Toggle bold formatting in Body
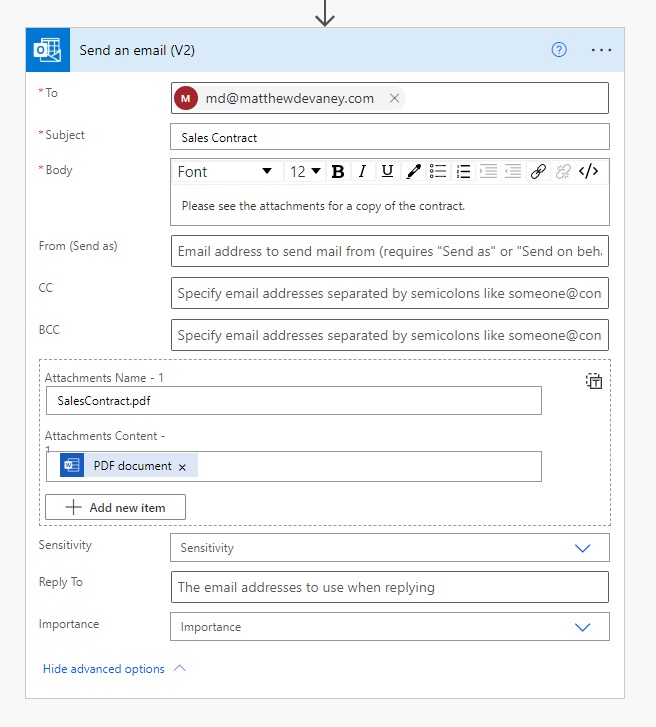Screen dimensions: 656x727 (338, 172)
